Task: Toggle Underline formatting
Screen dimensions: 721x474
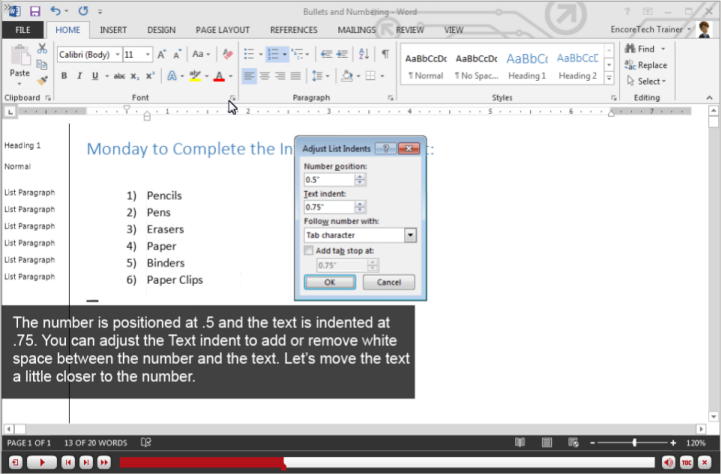Action: point(95,76)
